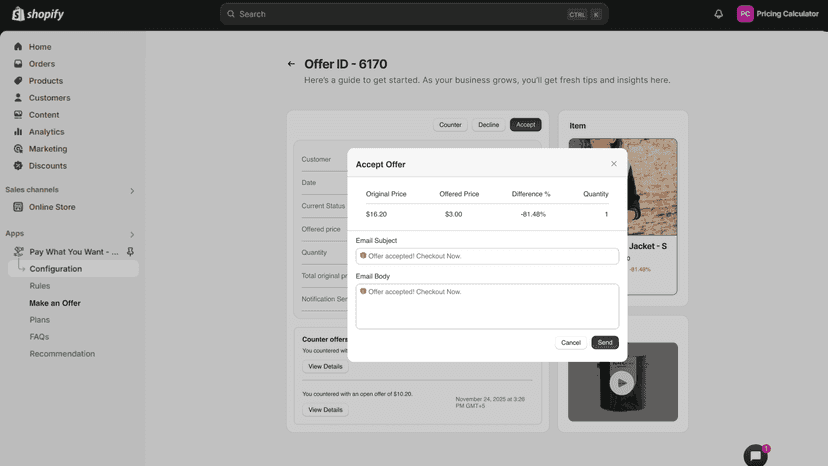Screen dimensions: 828x466
Task: Click the Content icon in the sidebar
Action: click(18, 114)
